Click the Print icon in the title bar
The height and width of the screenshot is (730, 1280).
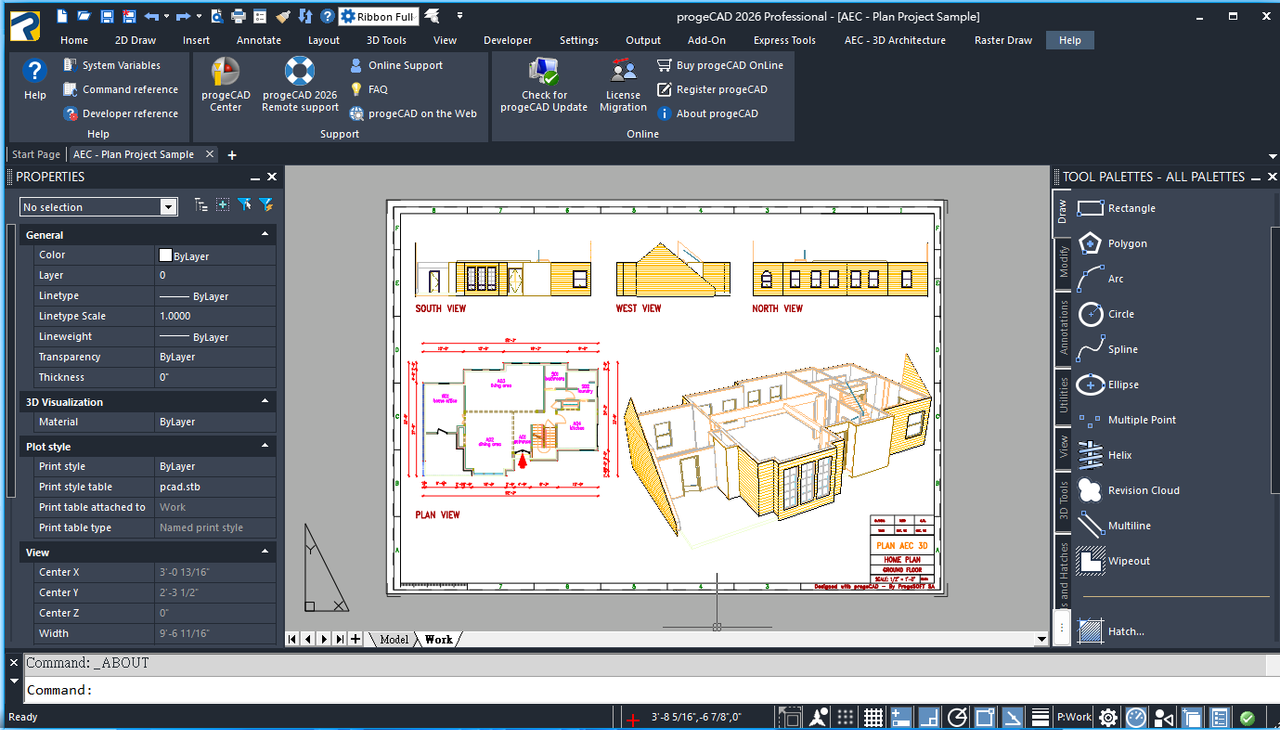pos(238,16)
